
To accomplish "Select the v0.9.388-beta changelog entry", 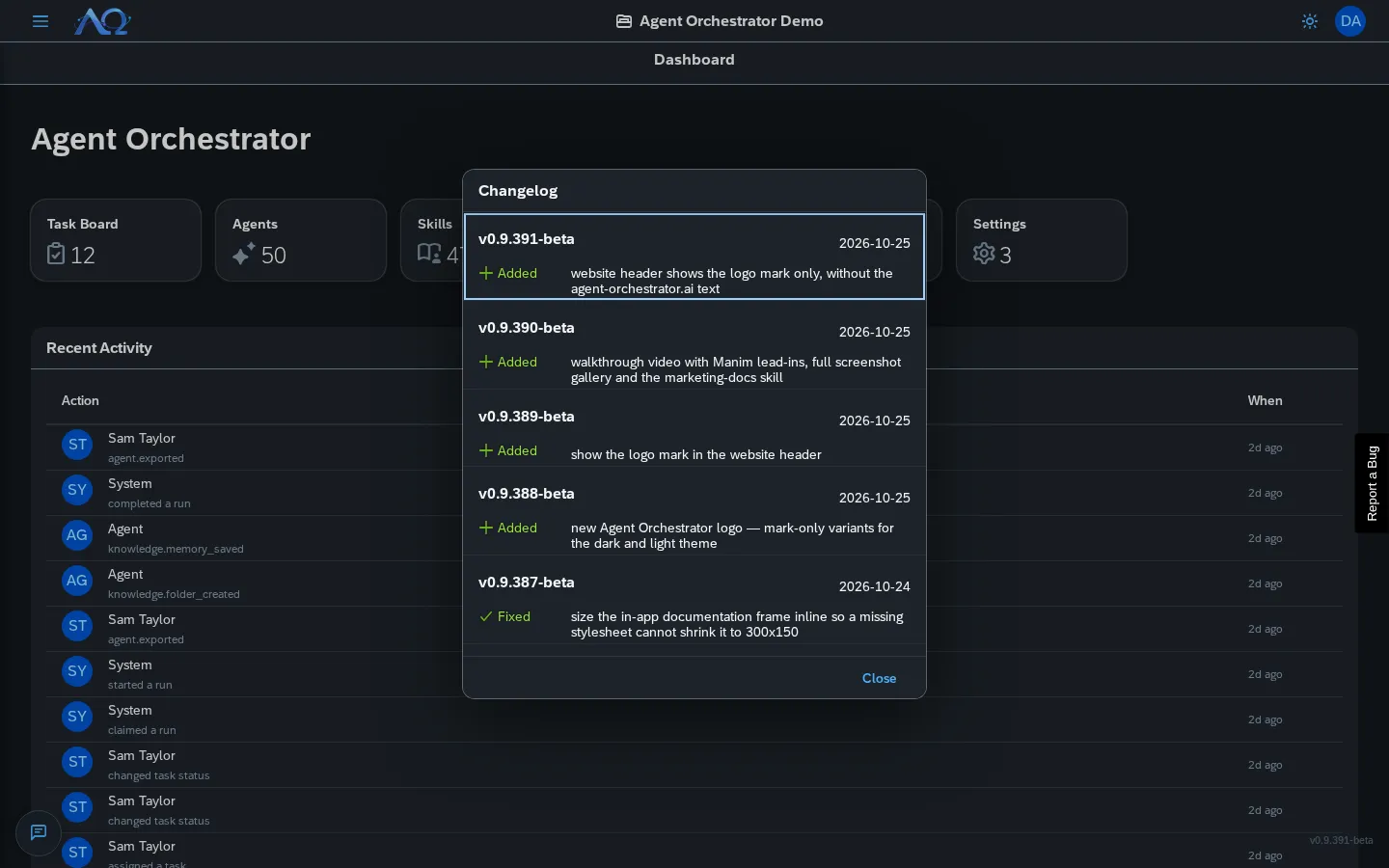I will 694,511.
